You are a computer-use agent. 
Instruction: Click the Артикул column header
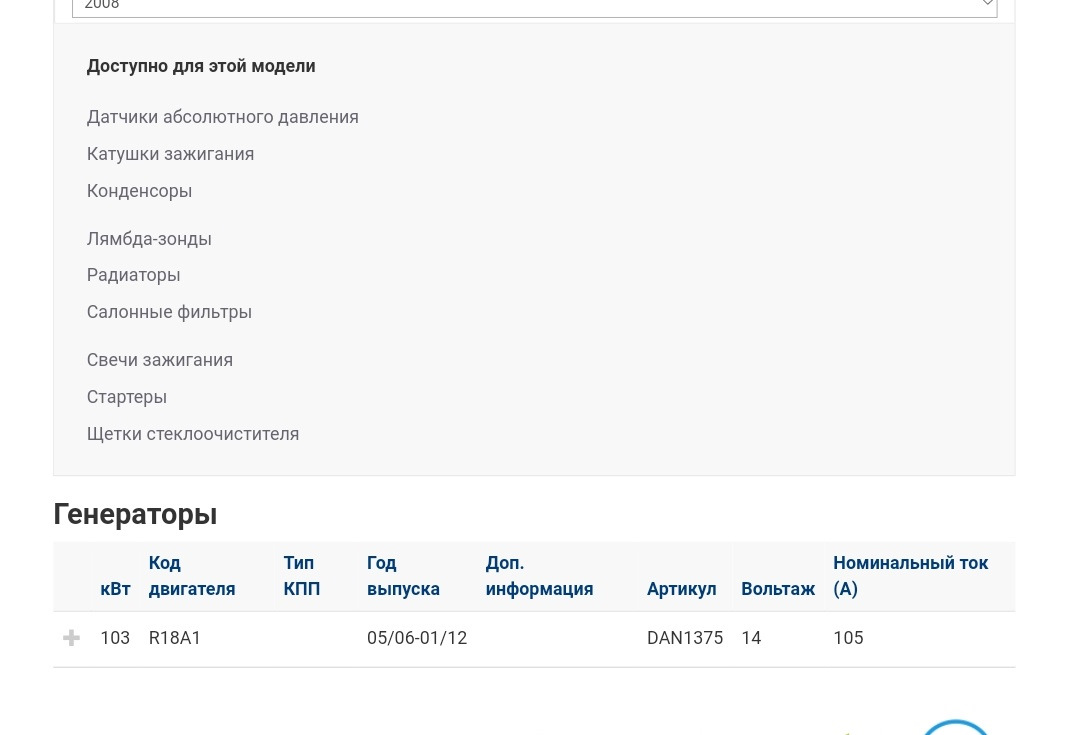[x=681, y=589]
